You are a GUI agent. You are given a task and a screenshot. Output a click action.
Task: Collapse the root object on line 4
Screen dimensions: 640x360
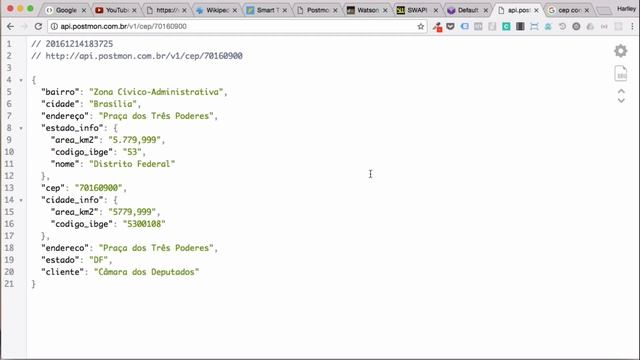21,80
